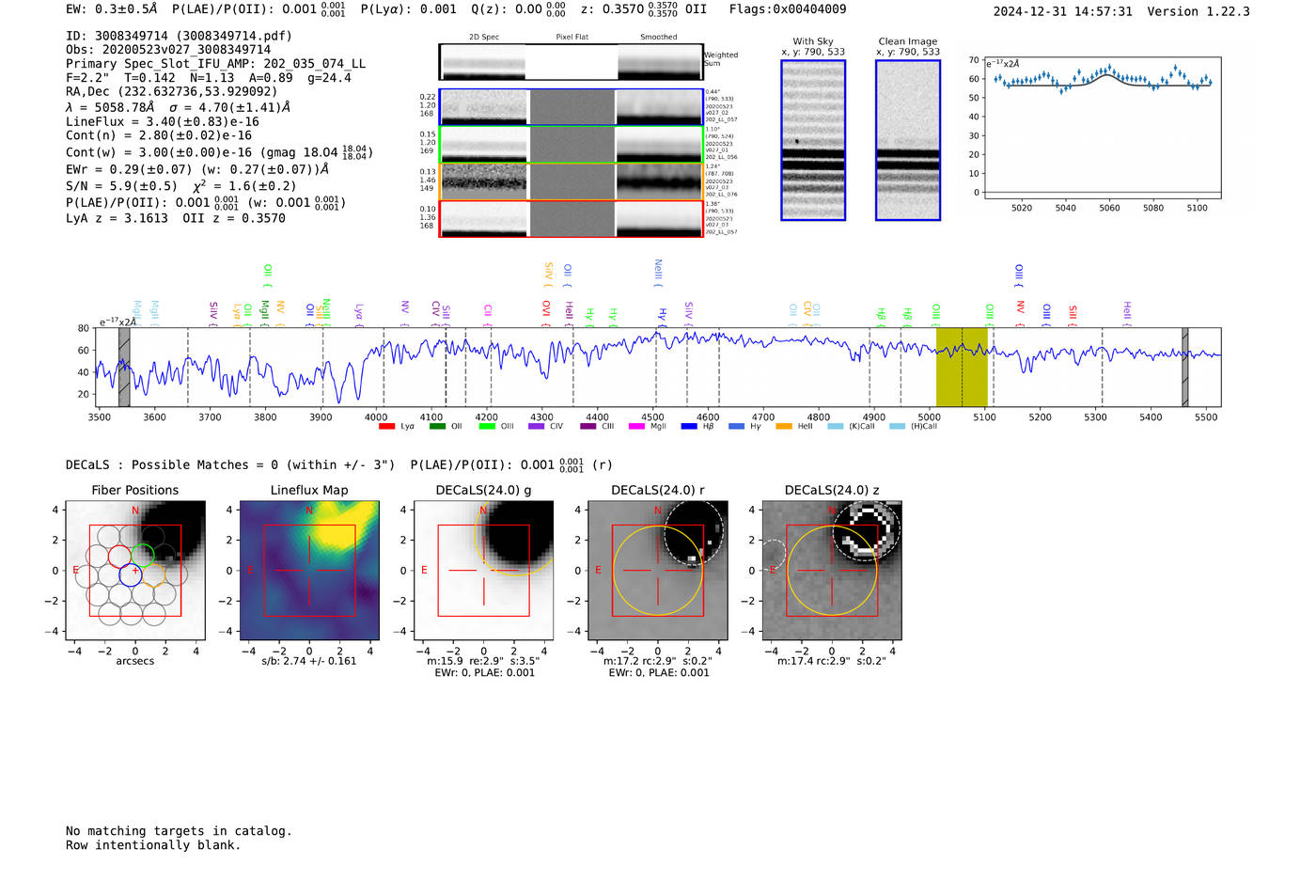Select the green-bordered 2D spectrum row

click(572, 145)
